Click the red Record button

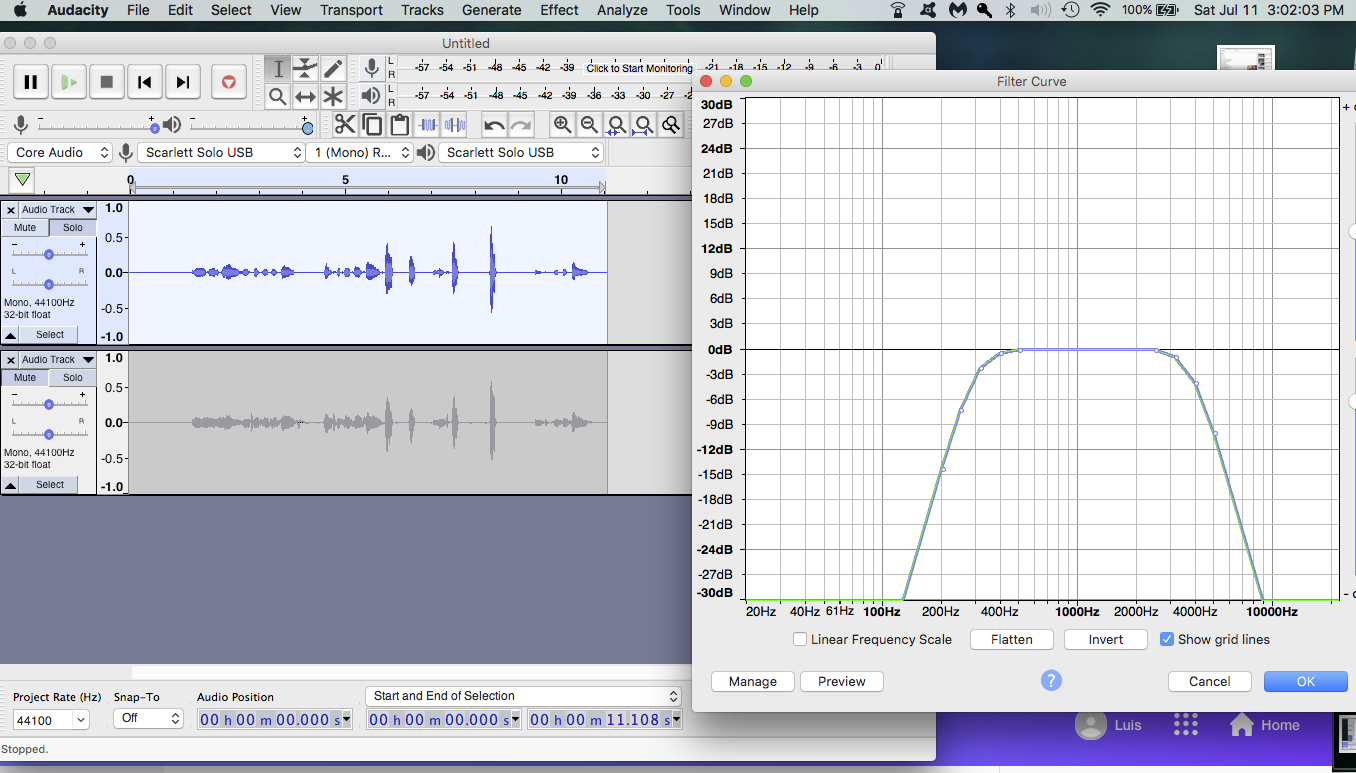click(x=229, y=82)
